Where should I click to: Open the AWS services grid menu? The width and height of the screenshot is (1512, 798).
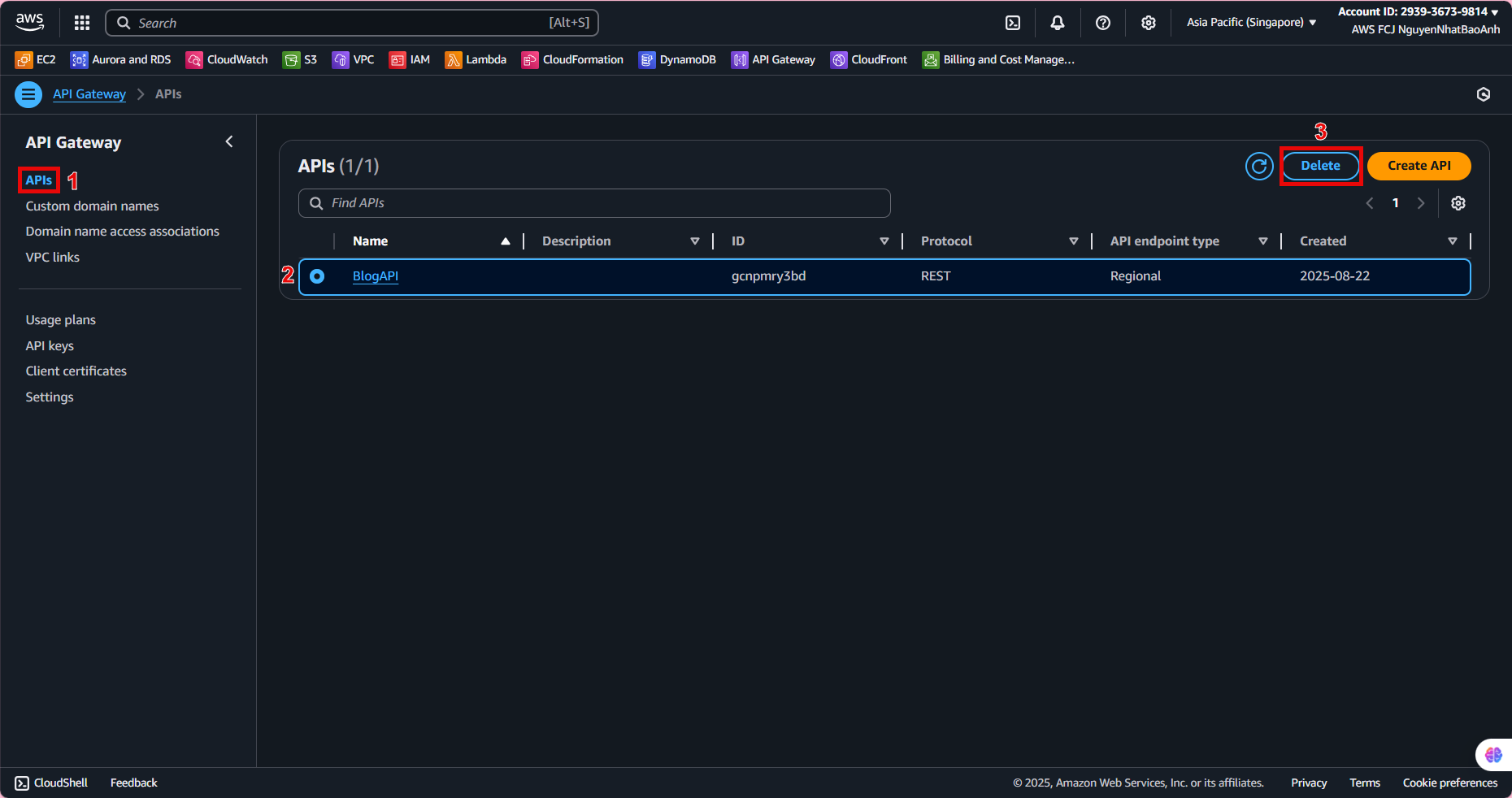coord(81,23)
